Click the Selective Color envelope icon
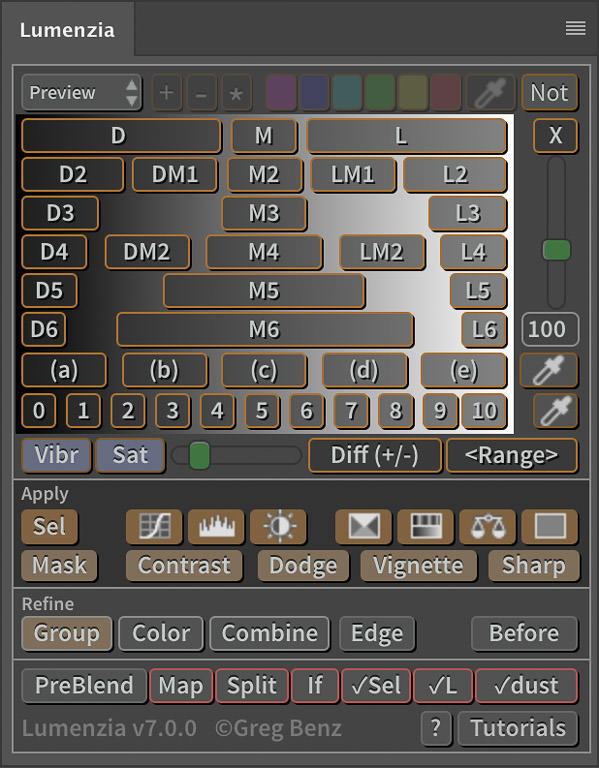The width and height of the screenshot is (599, 768). (363, 527)
